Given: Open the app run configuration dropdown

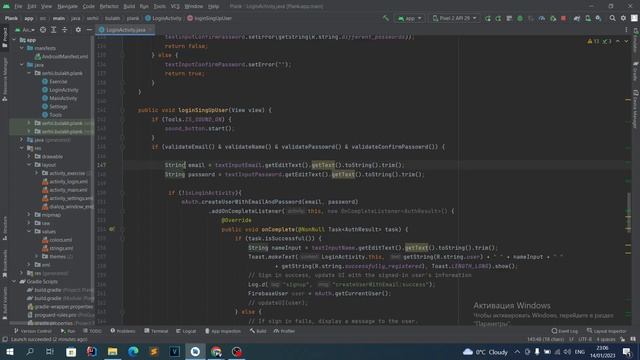Looking at the screenshot, I should point(409,18).
